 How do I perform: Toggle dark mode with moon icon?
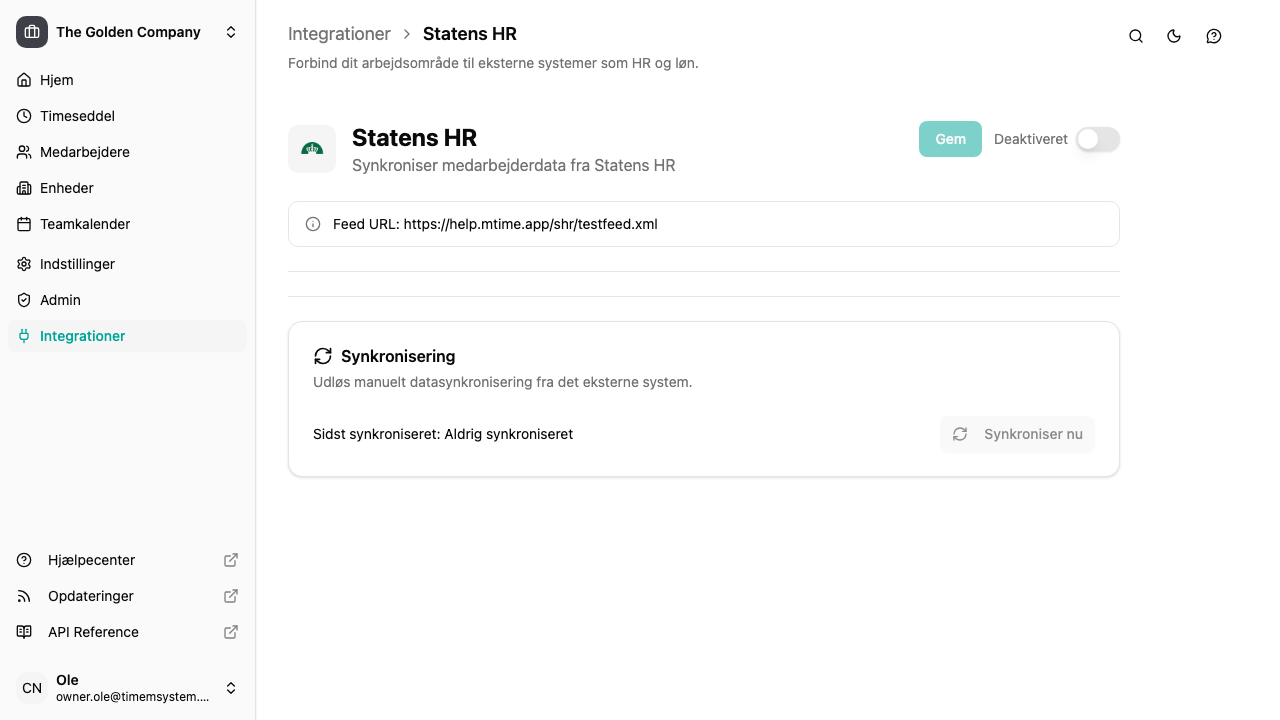click(x=1174, y=36)
